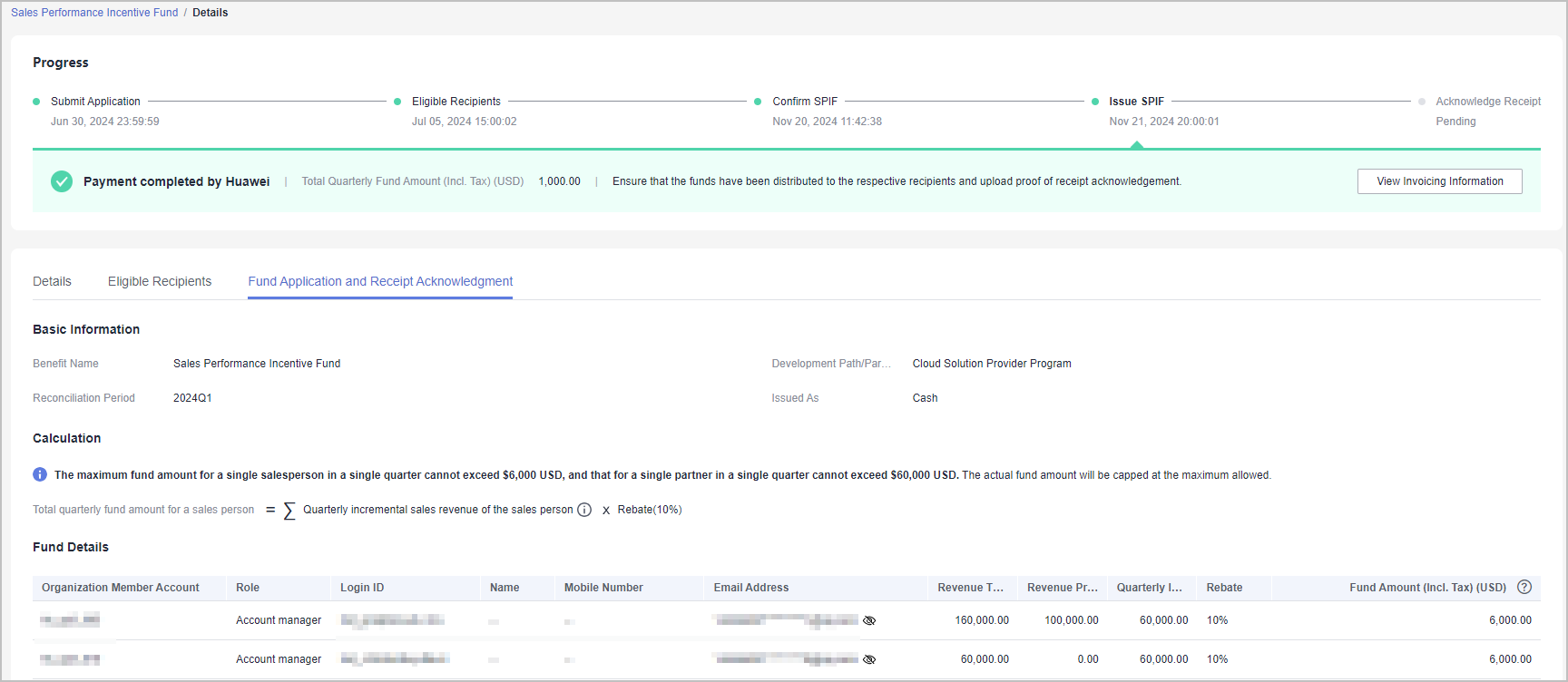
Task: Click help icon next to Fund Amount header
Action: [x=1524, y=587]
